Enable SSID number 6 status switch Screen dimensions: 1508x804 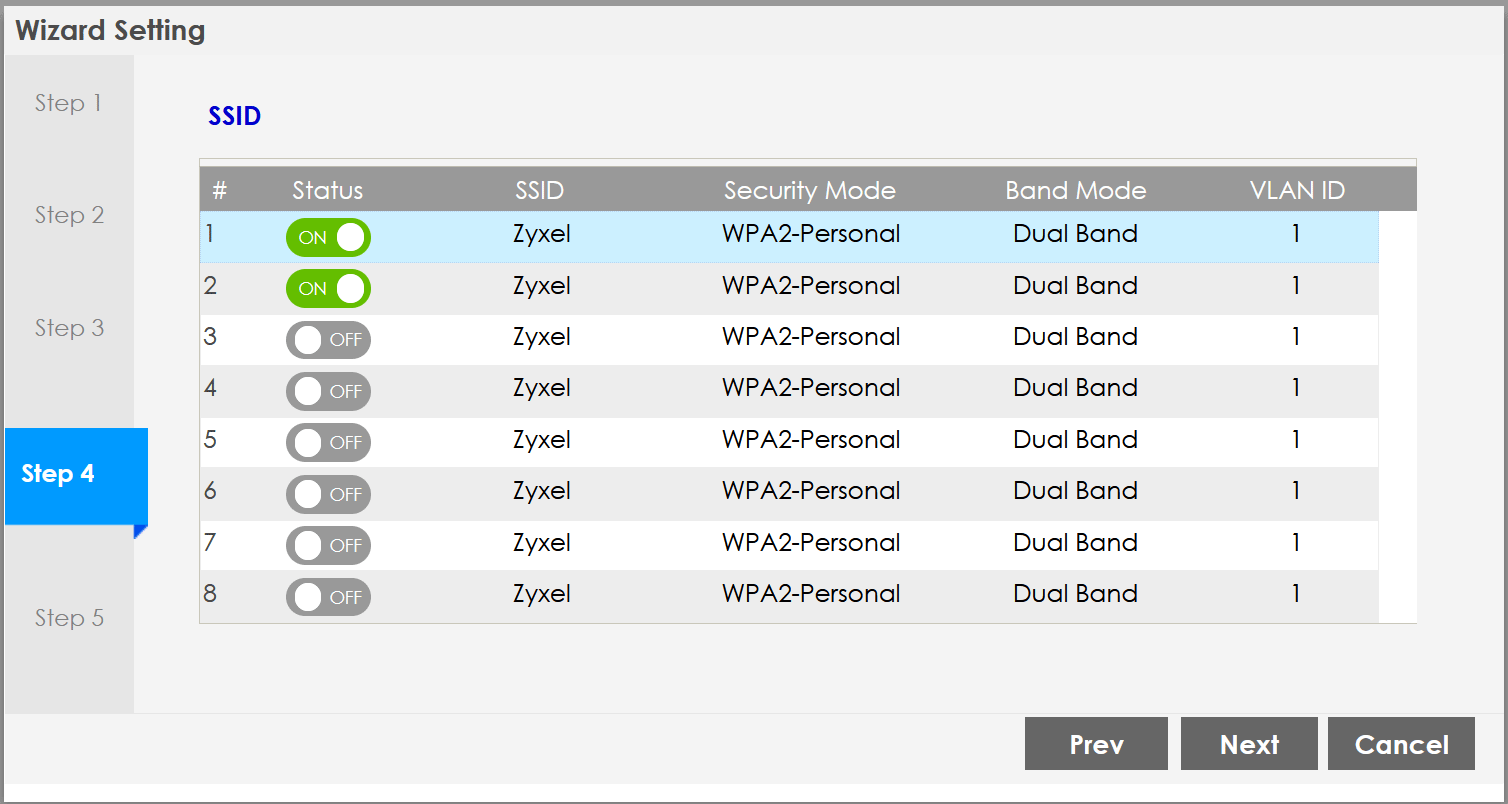[x=328, y=494]
